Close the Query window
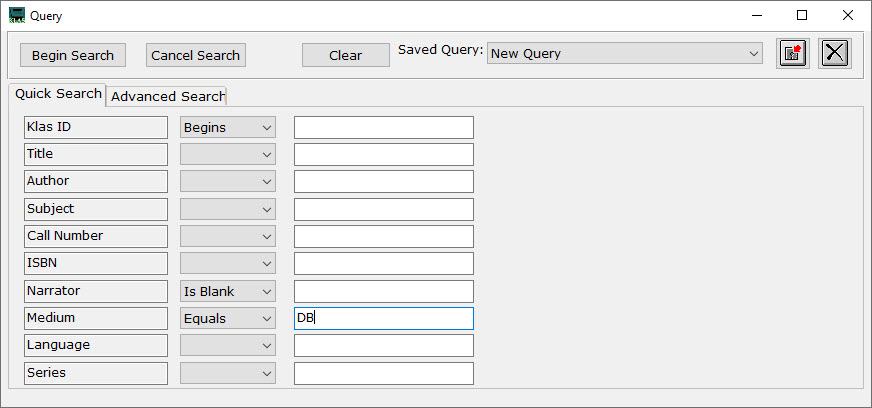 point(848,15)
